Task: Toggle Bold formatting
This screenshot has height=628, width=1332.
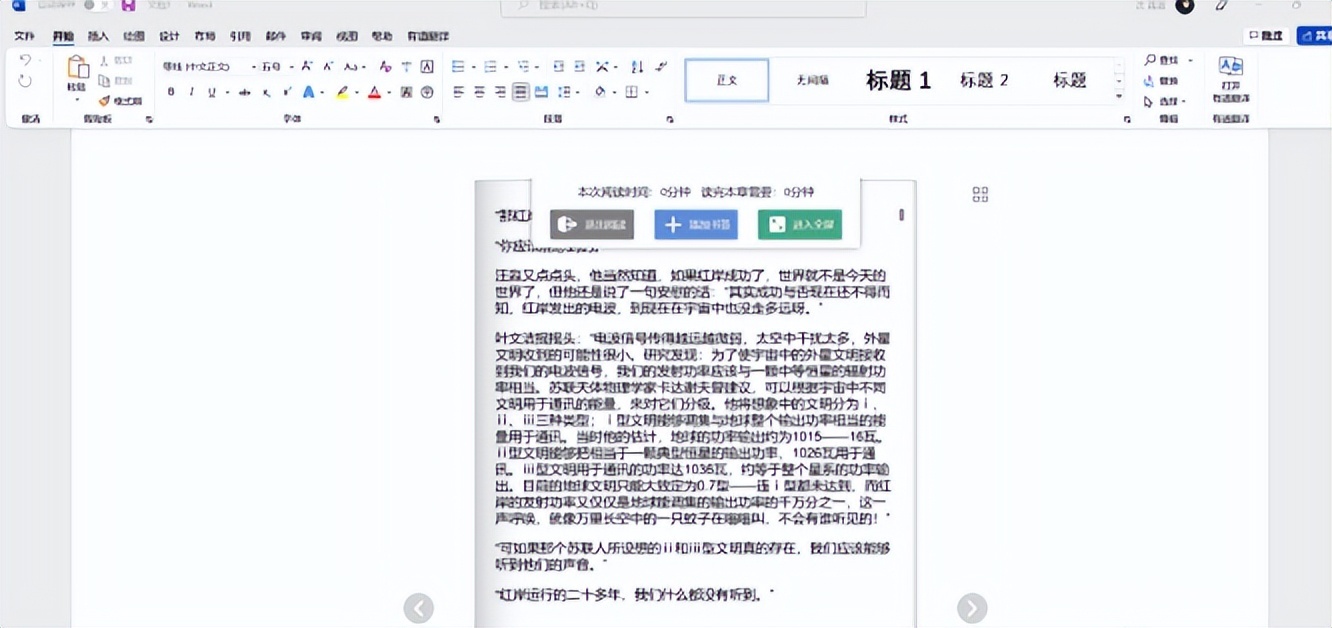Action: [x=171, y=92]
